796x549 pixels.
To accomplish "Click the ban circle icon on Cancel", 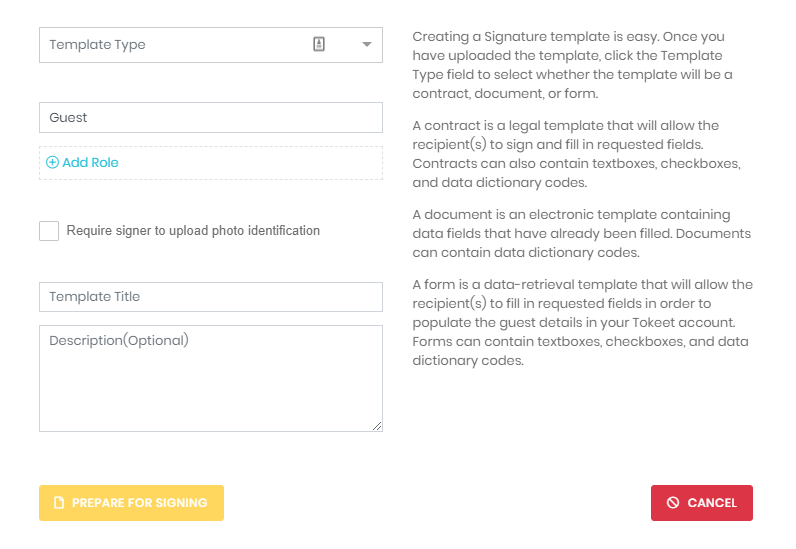I will point(673,503).
